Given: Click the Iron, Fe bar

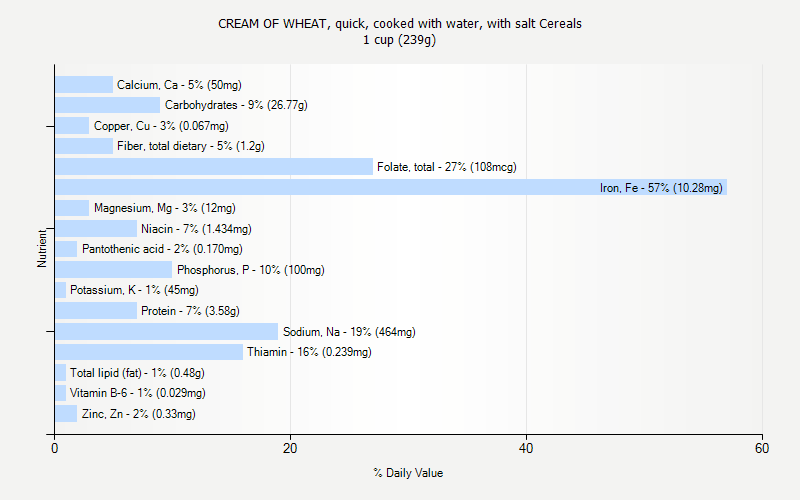Looking at the screenshot, I should [390, 187].
